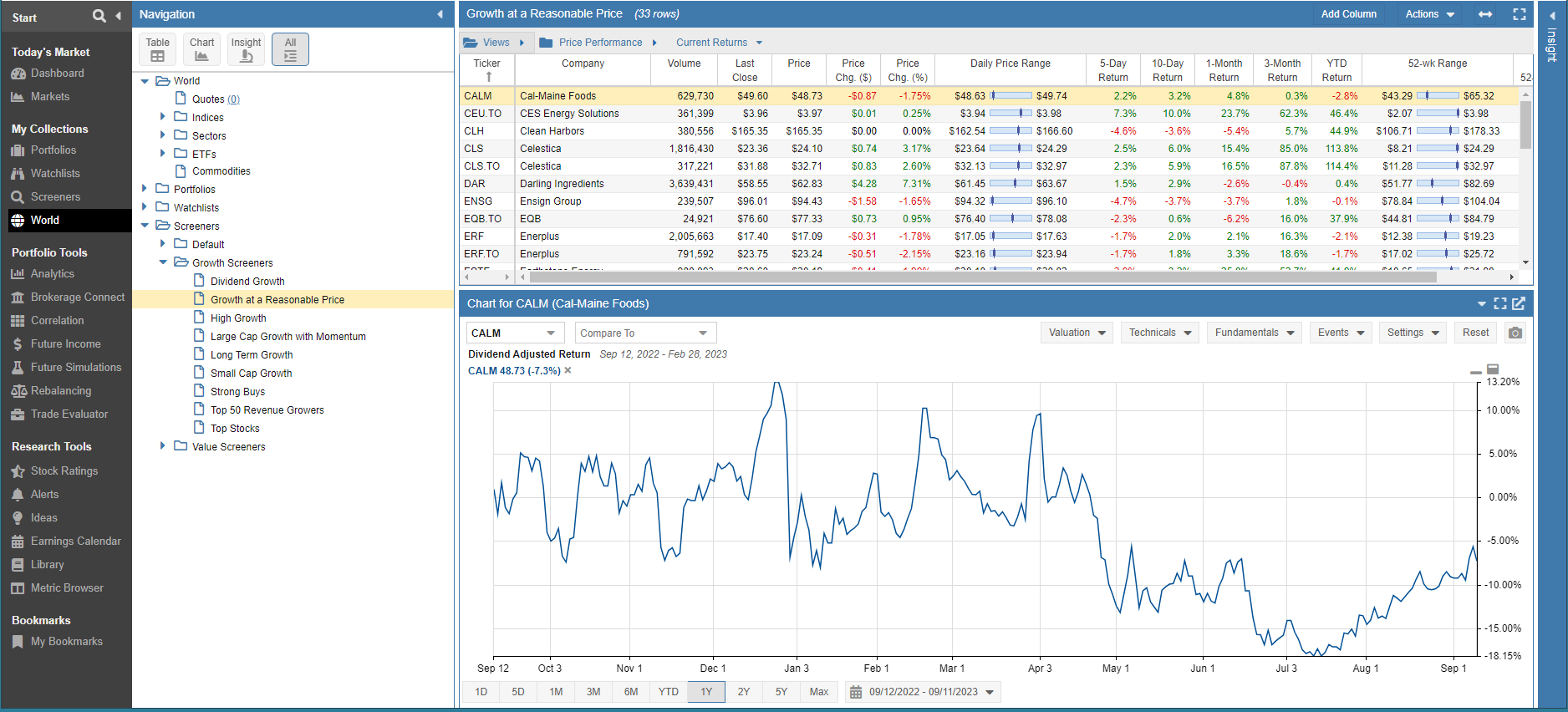
Task: Expand the Indices folder
Action: coord(163,117)
